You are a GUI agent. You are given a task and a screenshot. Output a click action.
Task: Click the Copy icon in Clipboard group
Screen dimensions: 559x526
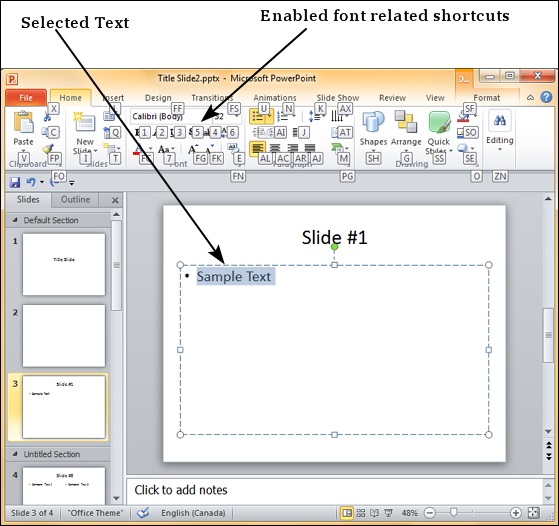[46, 132]
